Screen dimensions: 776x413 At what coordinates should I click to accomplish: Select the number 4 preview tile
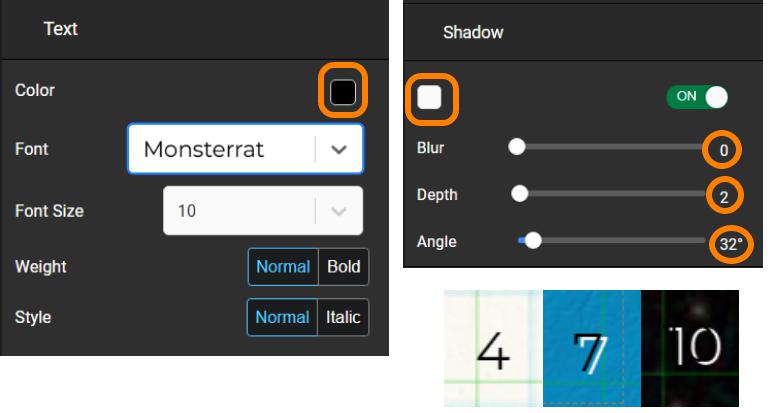(493, 348)
